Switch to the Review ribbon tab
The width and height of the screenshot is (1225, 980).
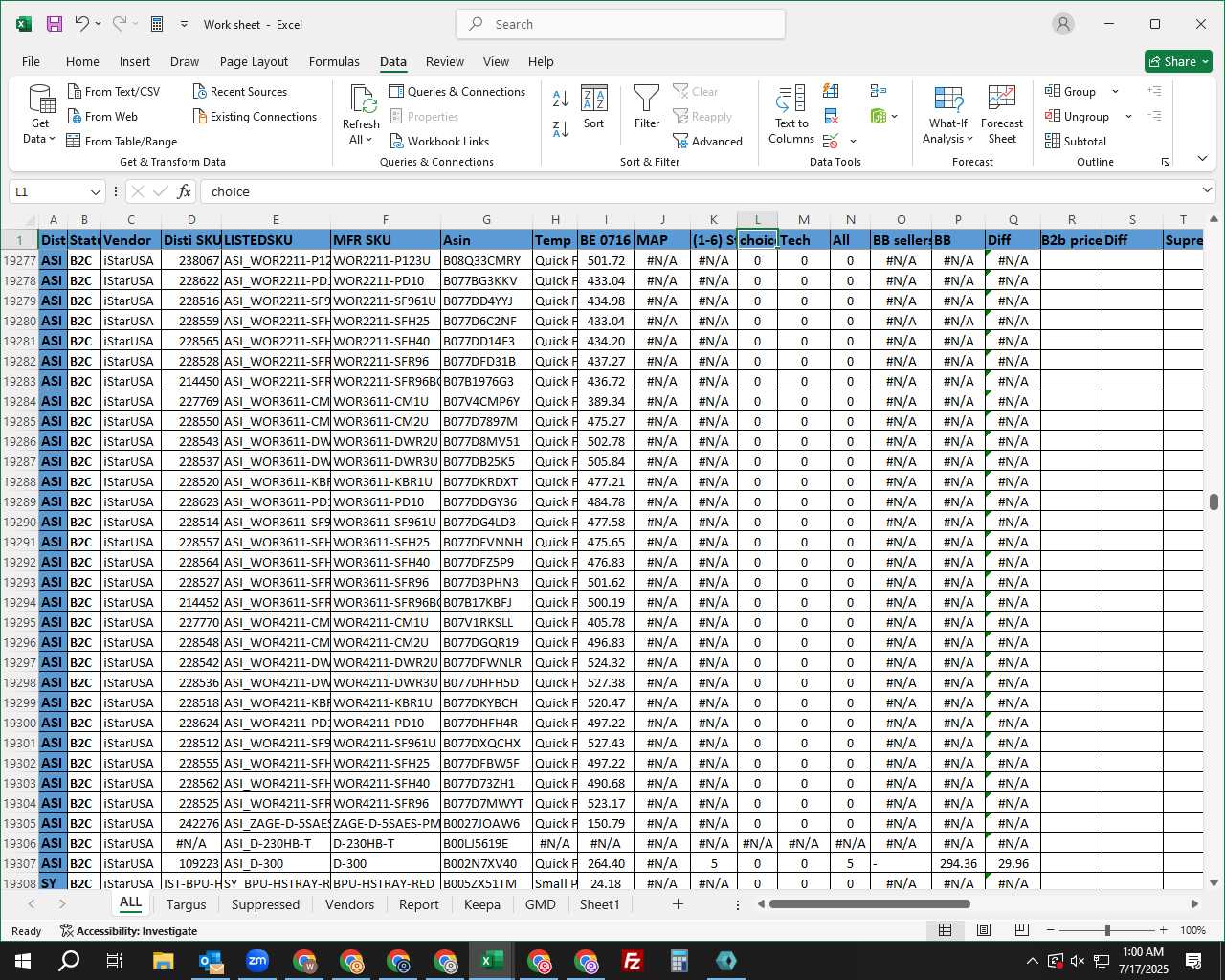[444, 61]
